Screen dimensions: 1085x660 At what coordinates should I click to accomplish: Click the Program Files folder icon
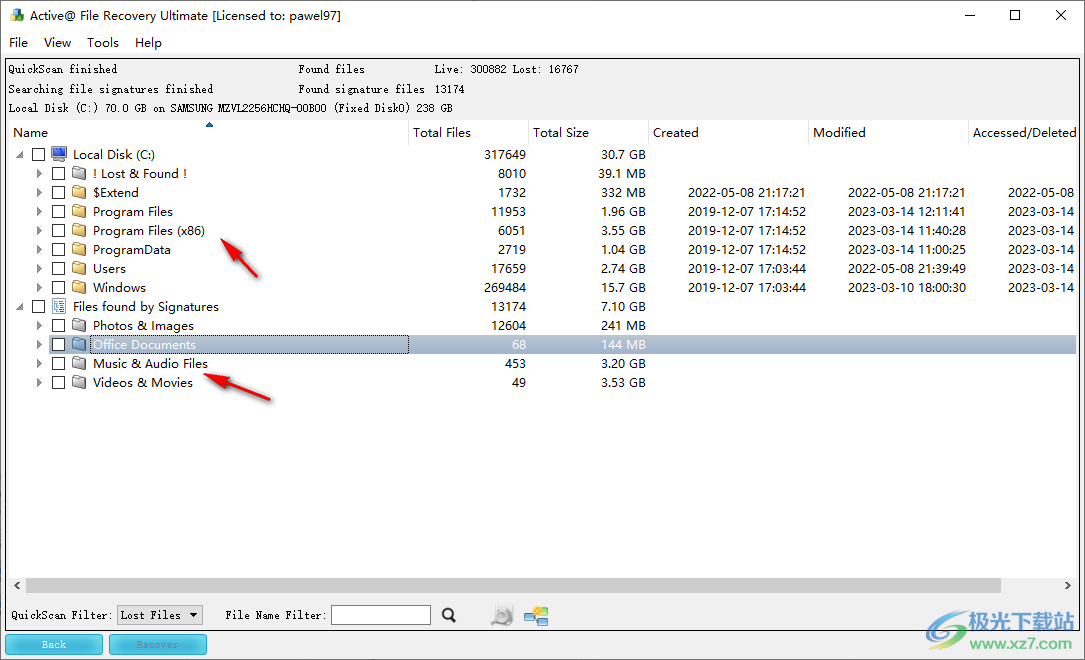(x=80, y=211)
